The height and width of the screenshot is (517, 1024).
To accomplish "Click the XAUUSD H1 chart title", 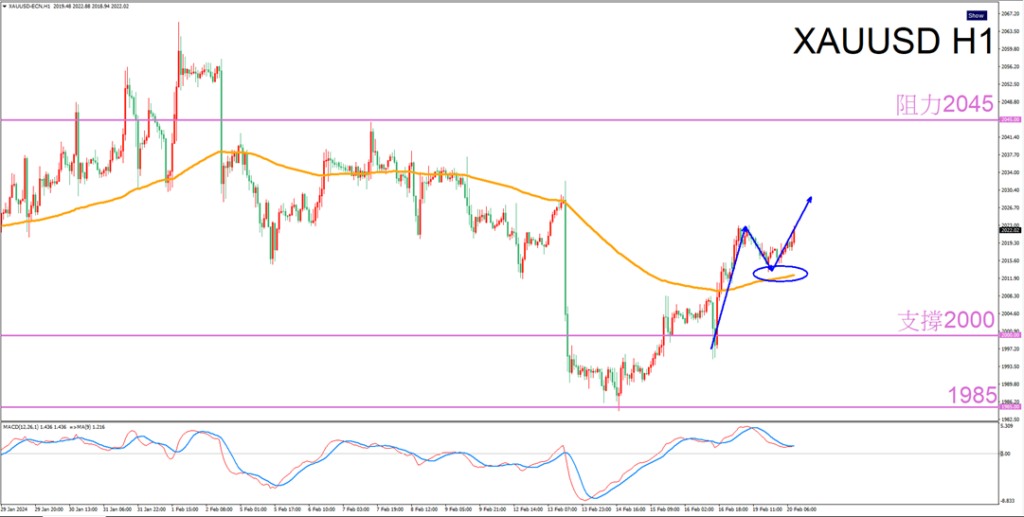I will (x=891, y=42).
